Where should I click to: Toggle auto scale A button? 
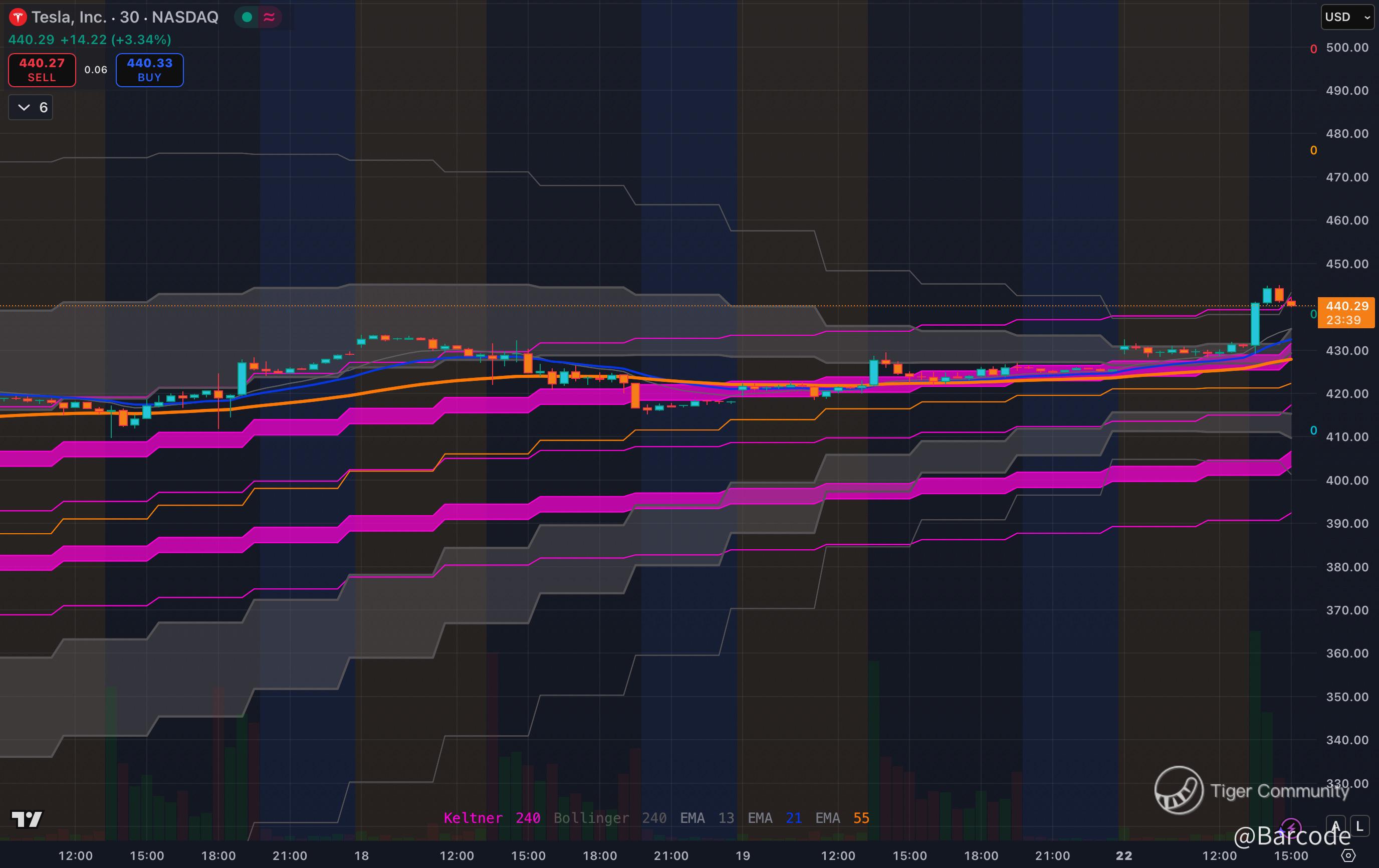(x=1335, y=826)
